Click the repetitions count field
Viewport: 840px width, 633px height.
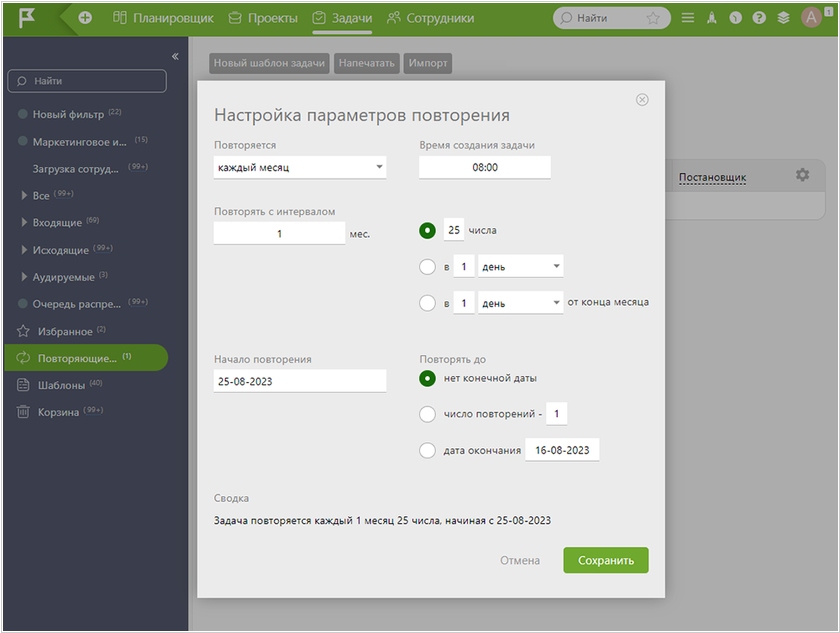557,413
